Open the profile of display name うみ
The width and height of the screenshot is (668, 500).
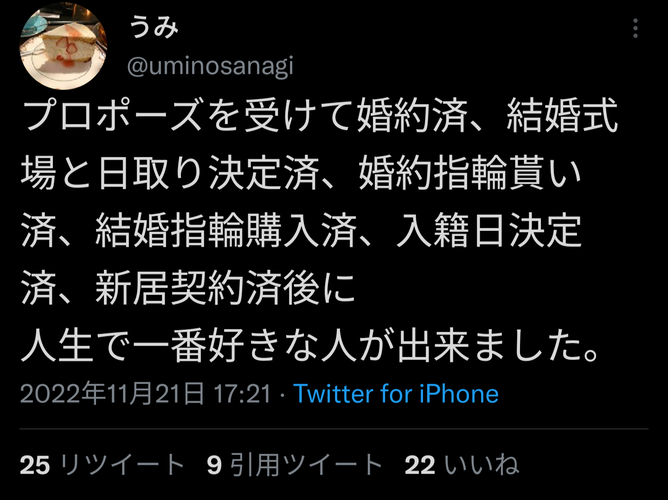(153, 29)
